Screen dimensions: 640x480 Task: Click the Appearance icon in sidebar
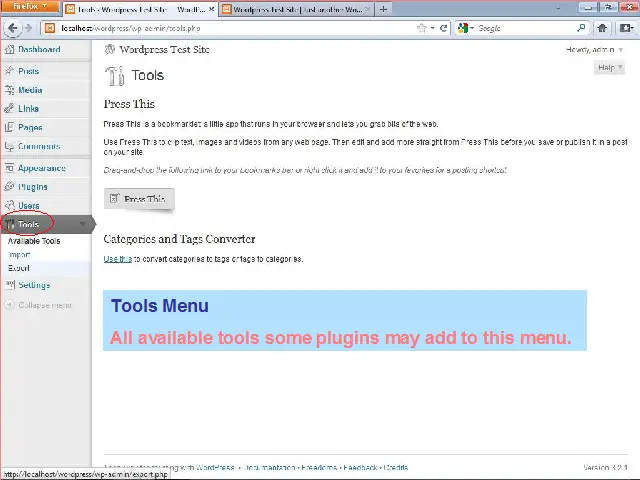pos(9,168)
